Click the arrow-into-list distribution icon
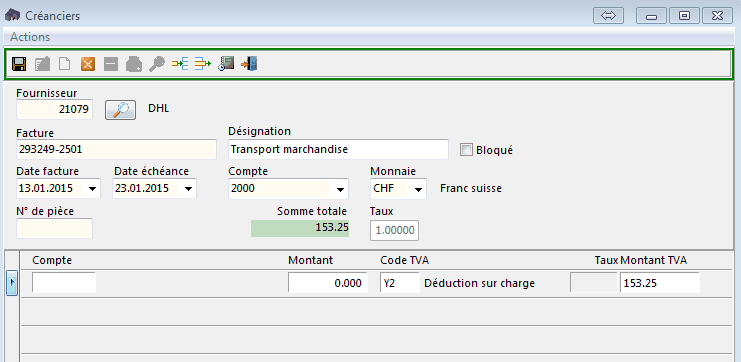This screenshot has height=362, width=741. click(180, 64)
